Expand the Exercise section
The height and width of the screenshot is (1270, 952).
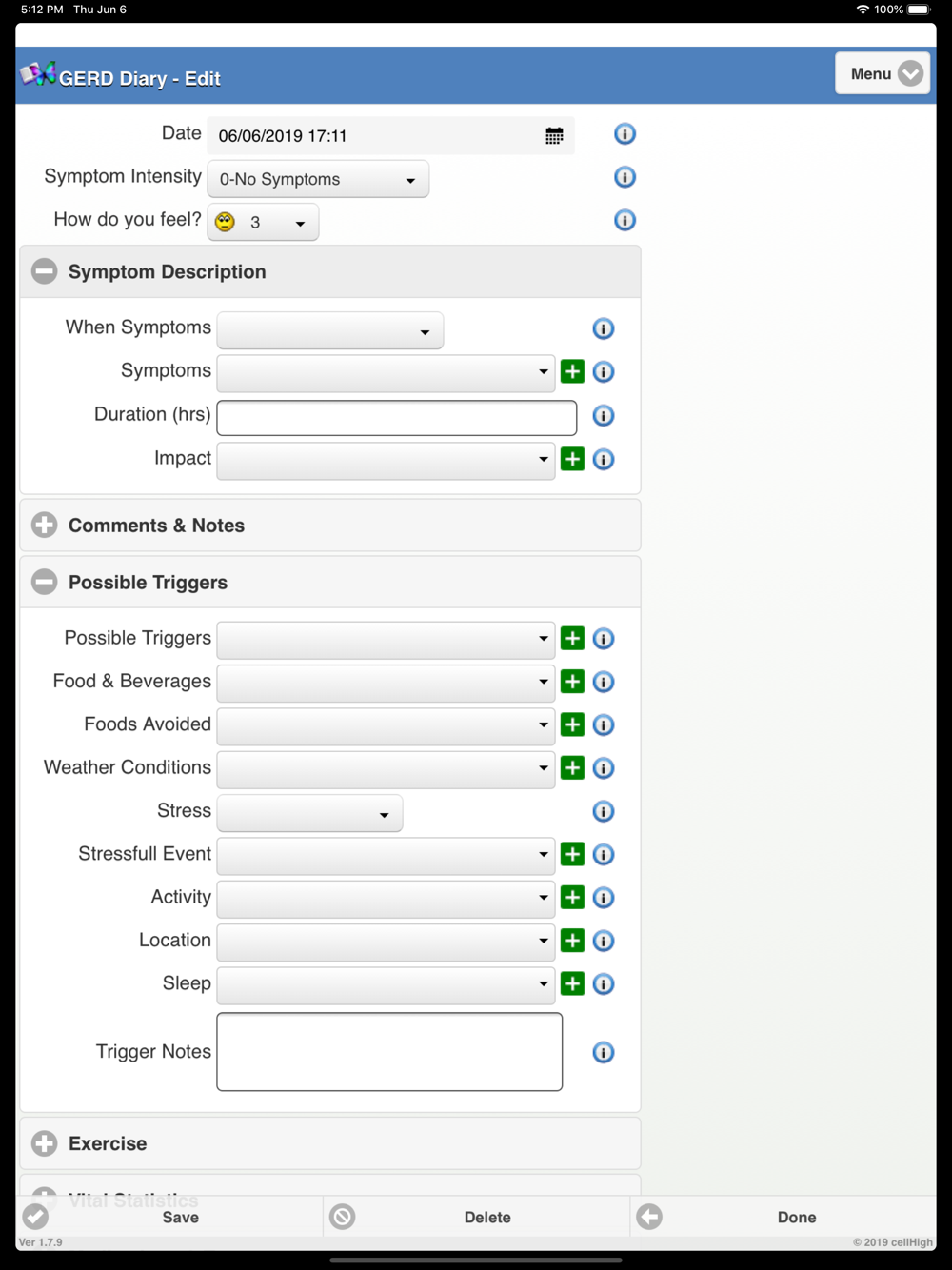45,1143
